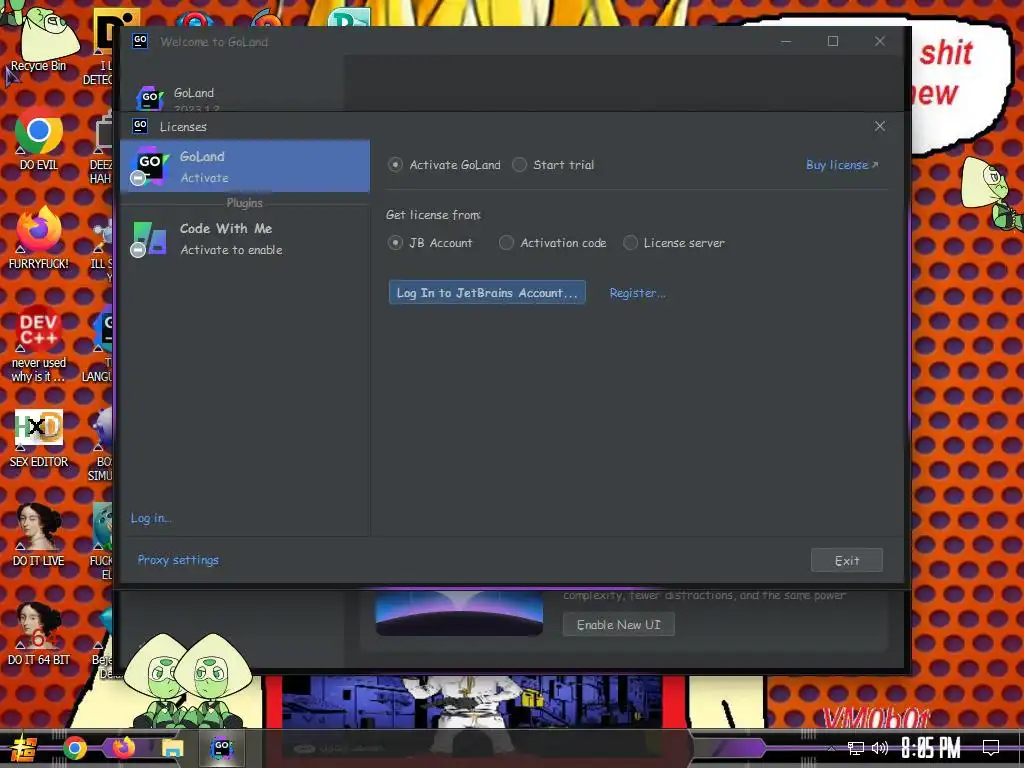
Task: Open DO EVIL Chrome desktop icon
Action: pyautogui.click(x=39, y=139)
